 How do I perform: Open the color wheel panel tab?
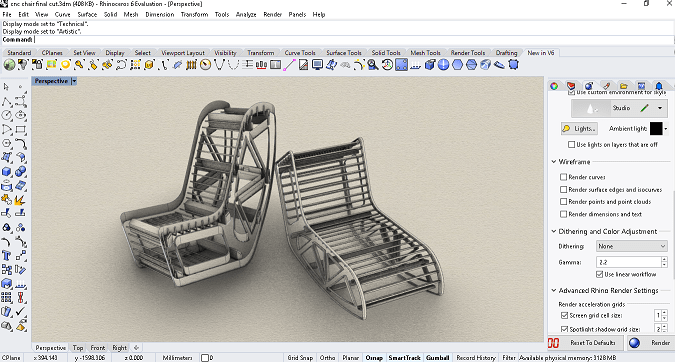tap(554, 86)
